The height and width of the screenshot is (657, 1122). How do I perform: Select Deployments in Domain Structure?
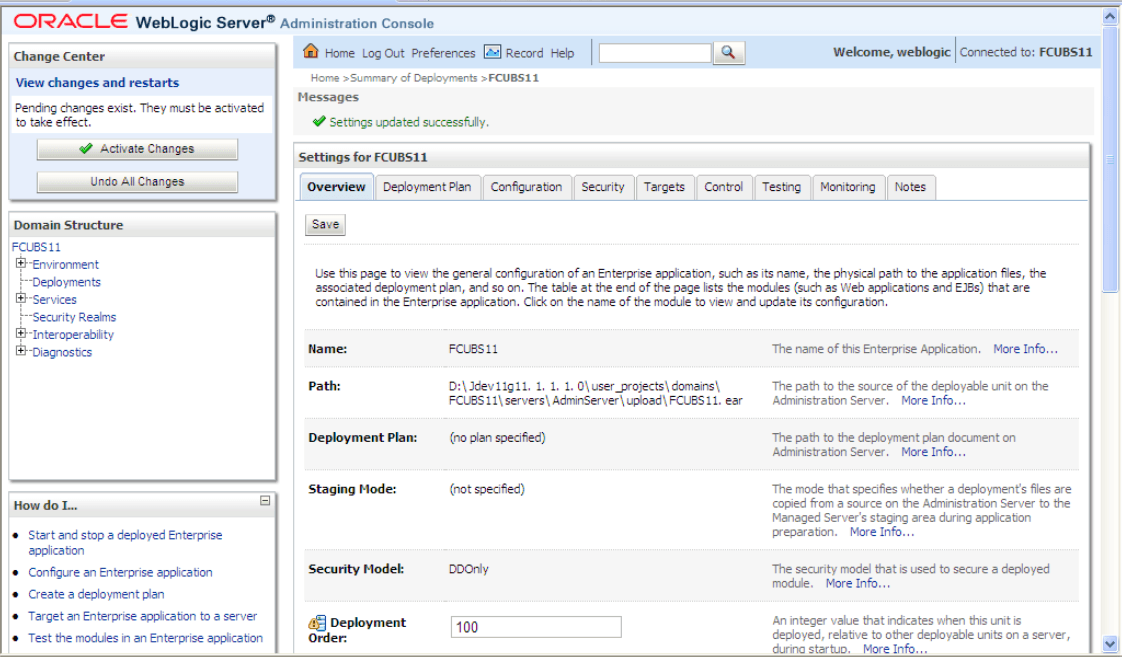click(x=66, y=282)
